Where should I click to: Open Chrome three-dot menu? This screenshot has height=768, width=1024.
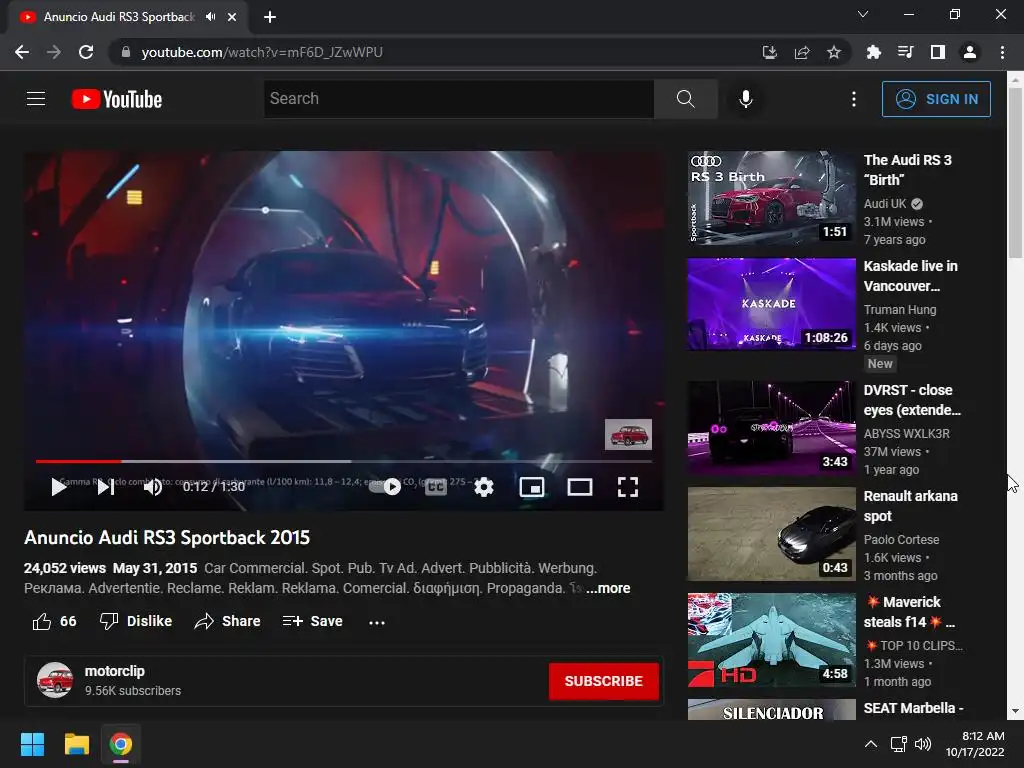(1002, 52)
